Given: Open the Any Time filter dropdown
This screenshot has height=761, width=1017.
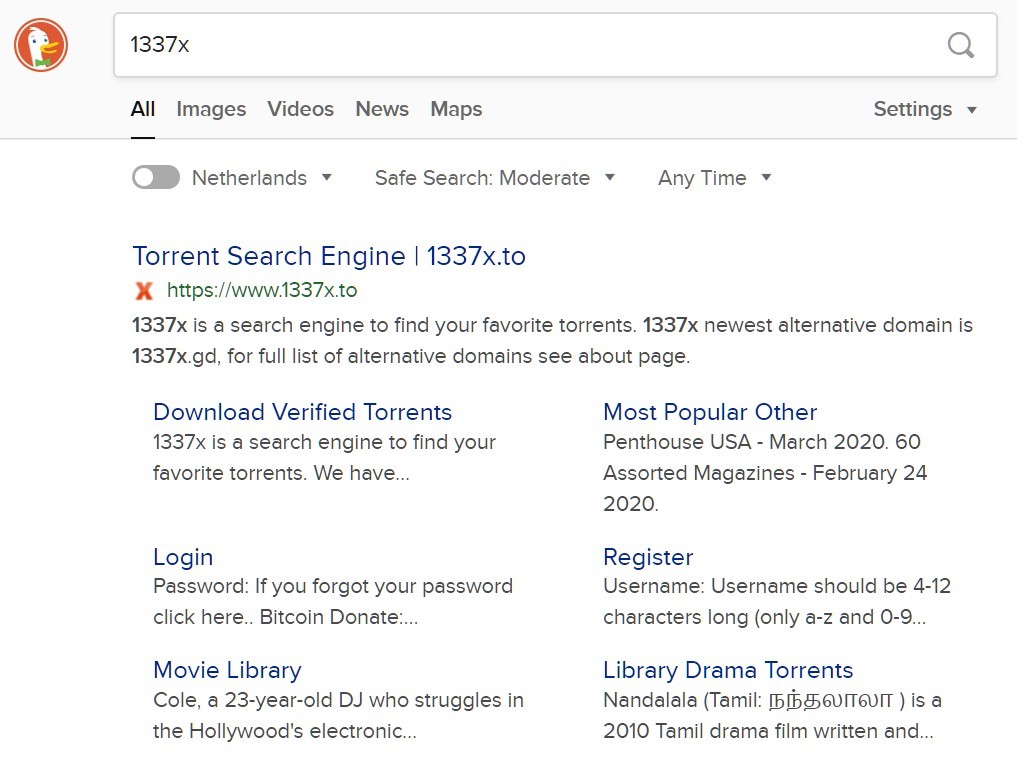Looking at the screenshot, I should pos(715,178).
